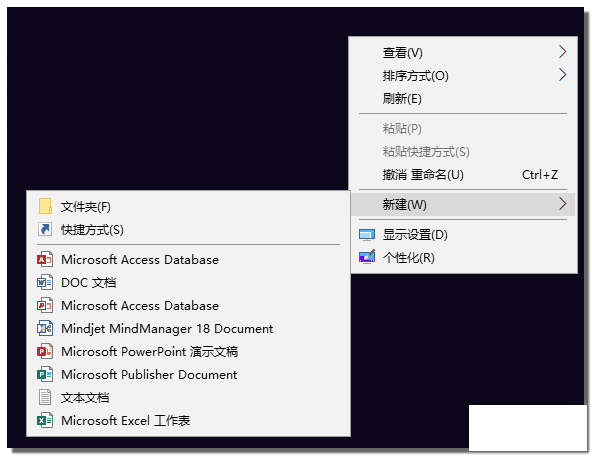Choose the shortcut arrow icon for 快捷方式(S)
The image size is (592, 456).
point(45,230)
